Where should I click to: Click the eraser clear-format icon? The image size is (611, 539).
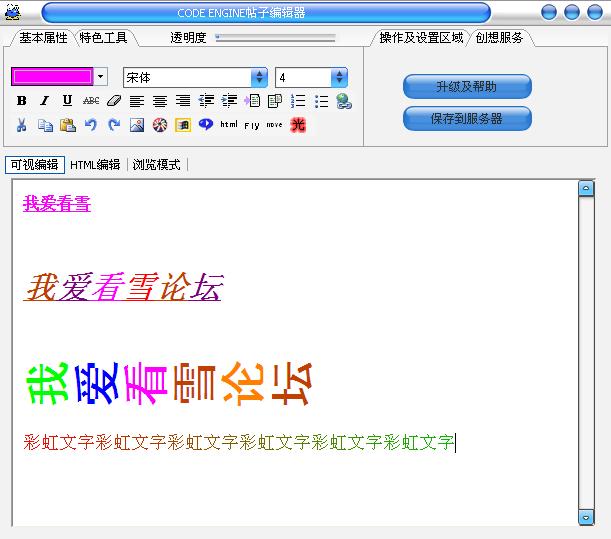click(x=114, y=101)
